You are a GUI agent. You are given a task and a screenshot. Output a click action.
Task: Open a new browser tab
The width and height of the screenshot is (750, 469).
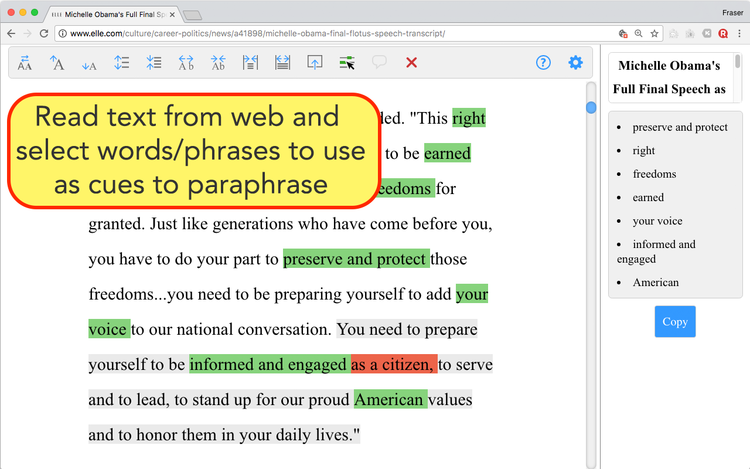[192, 15]
